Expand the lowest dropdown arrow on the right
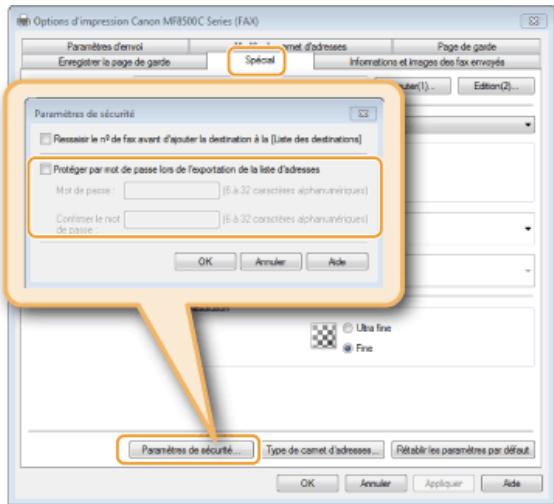554x504 pixels. [528, 271]
